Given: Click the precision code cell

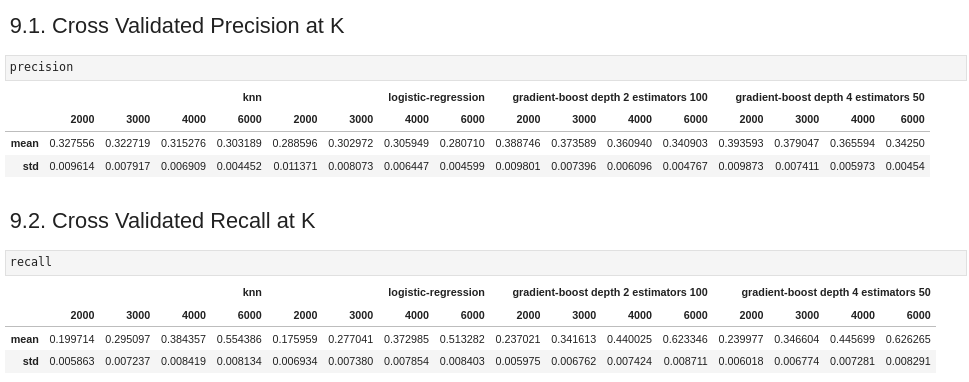Looking at the screenshot, I should 486,67.
